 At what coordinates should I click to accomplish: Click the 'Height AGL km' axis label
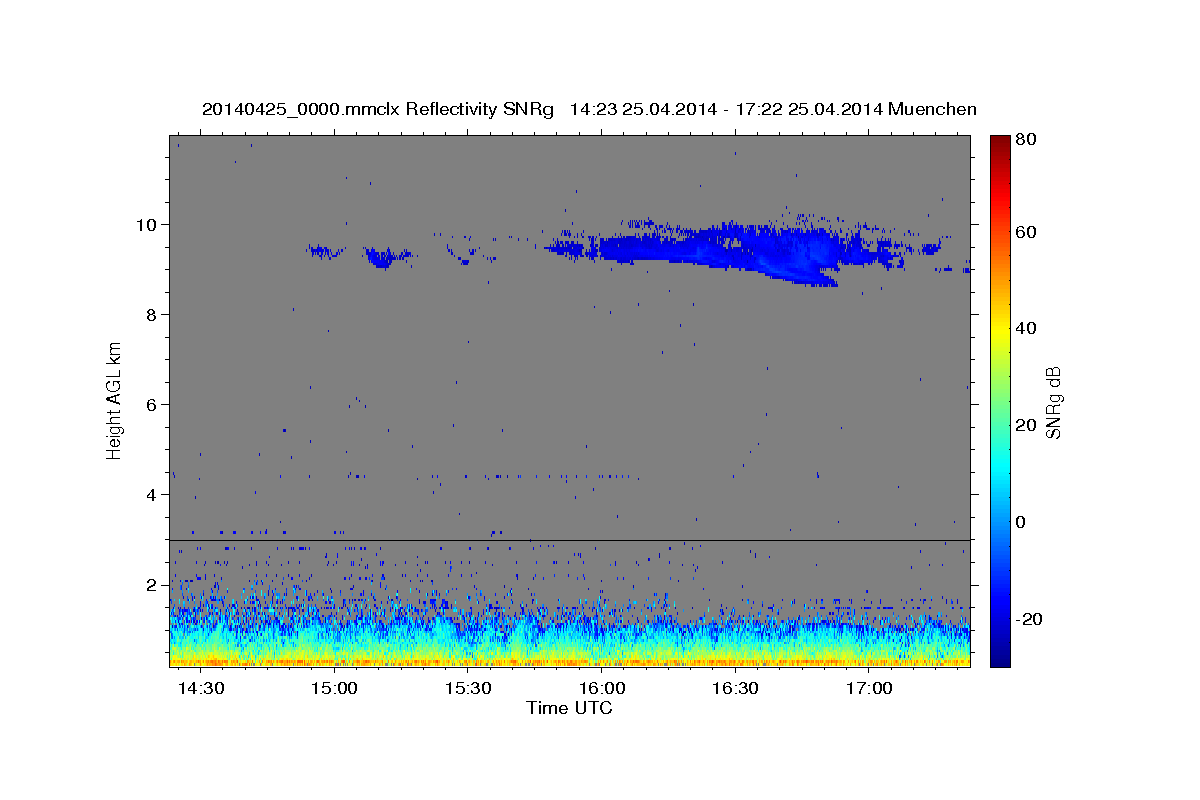[x=114, y=400]
